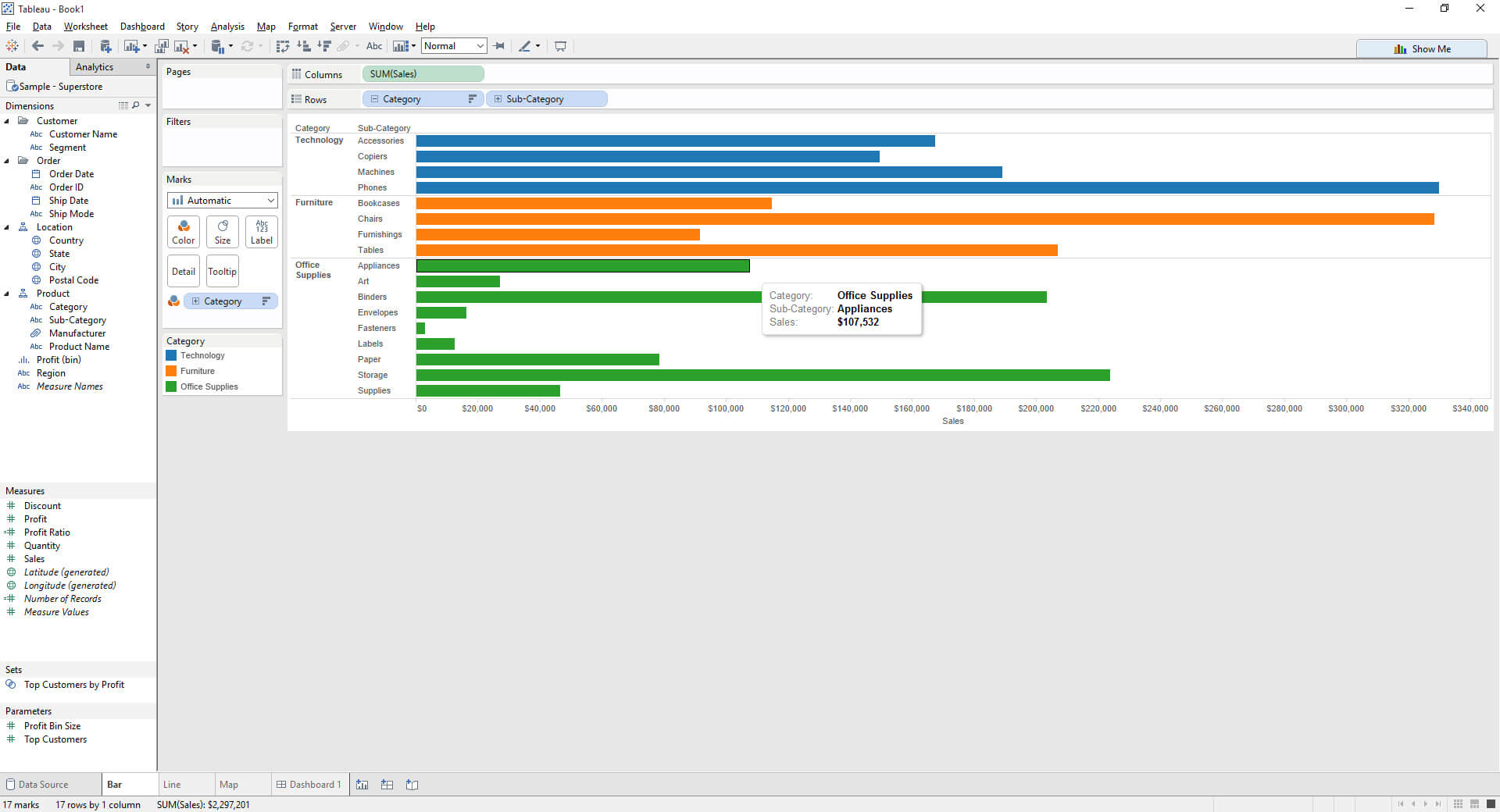Swap rows and columns via toolbar
The height and width of the screenshot is (812, 1500).
[x=283, y=46]
